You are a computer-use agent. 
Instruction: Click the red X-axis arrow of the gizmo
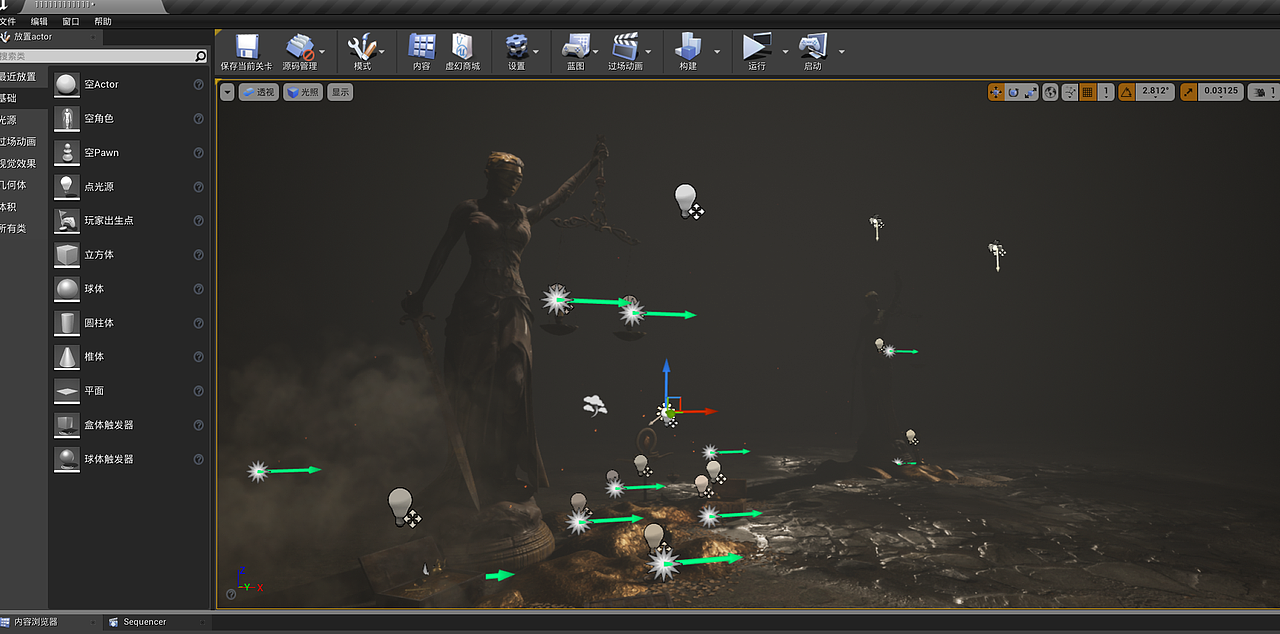700,411
